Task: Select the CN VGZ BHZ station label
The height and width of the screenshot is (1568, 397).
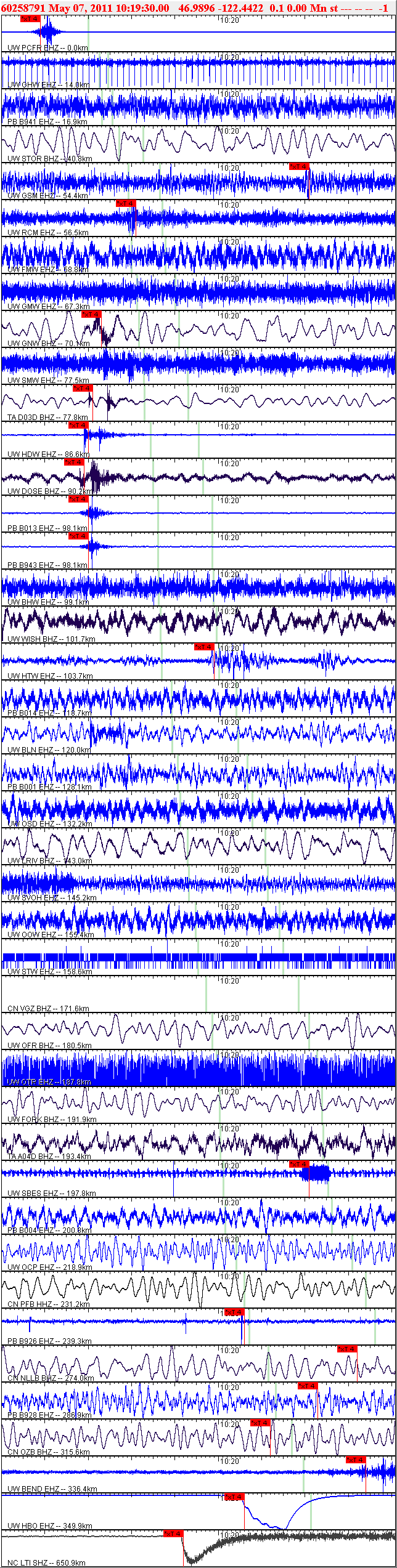Action: 49,1009
